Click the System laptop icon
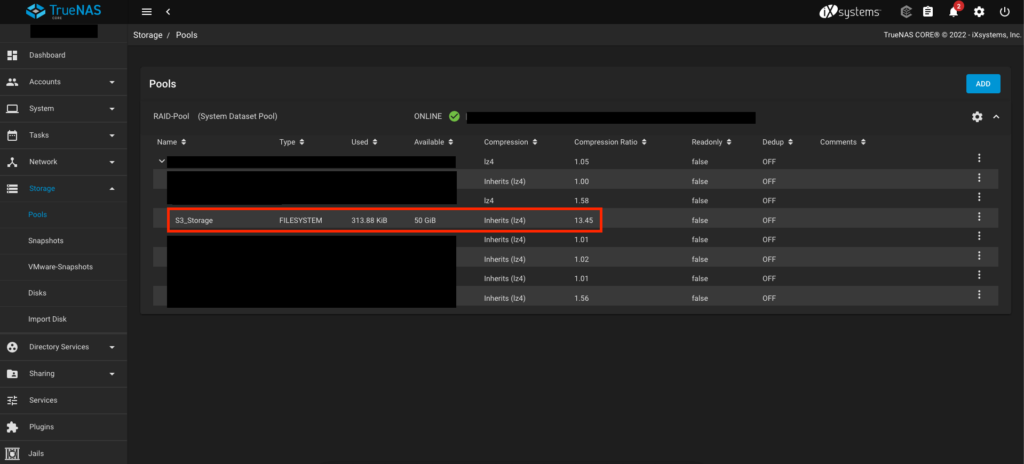 12,108
